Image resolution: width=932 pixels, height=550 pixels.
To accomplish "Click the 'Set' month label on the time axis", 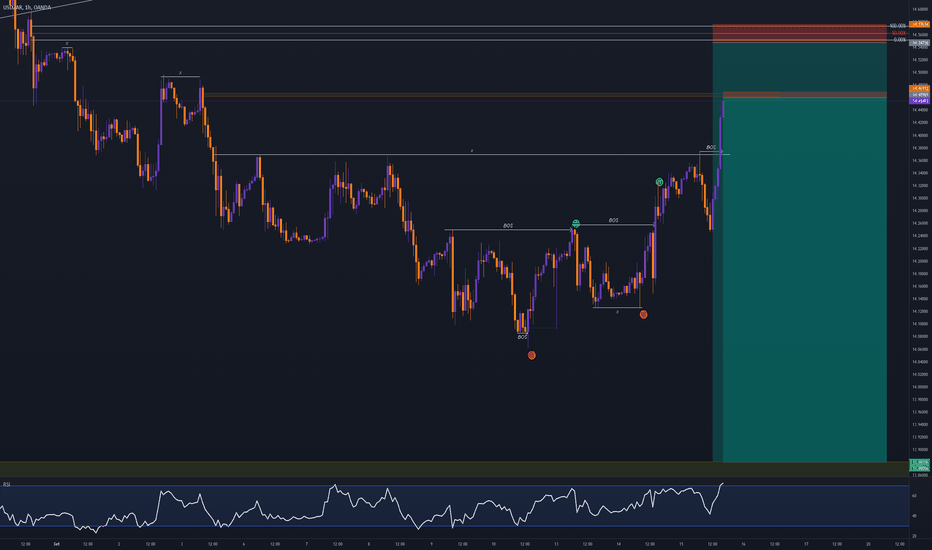I will pos(56,544).
